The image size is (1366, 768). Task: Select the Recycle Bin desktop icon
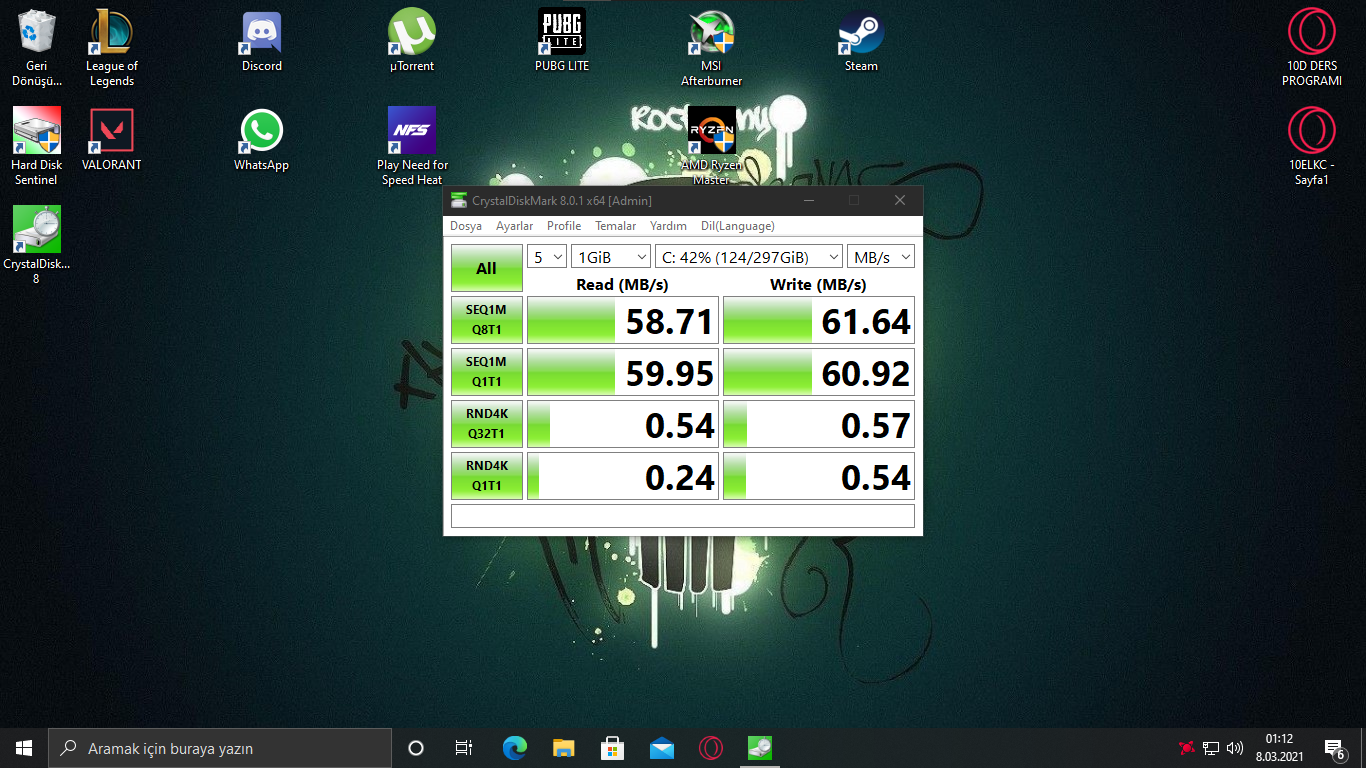pos(37,47)
